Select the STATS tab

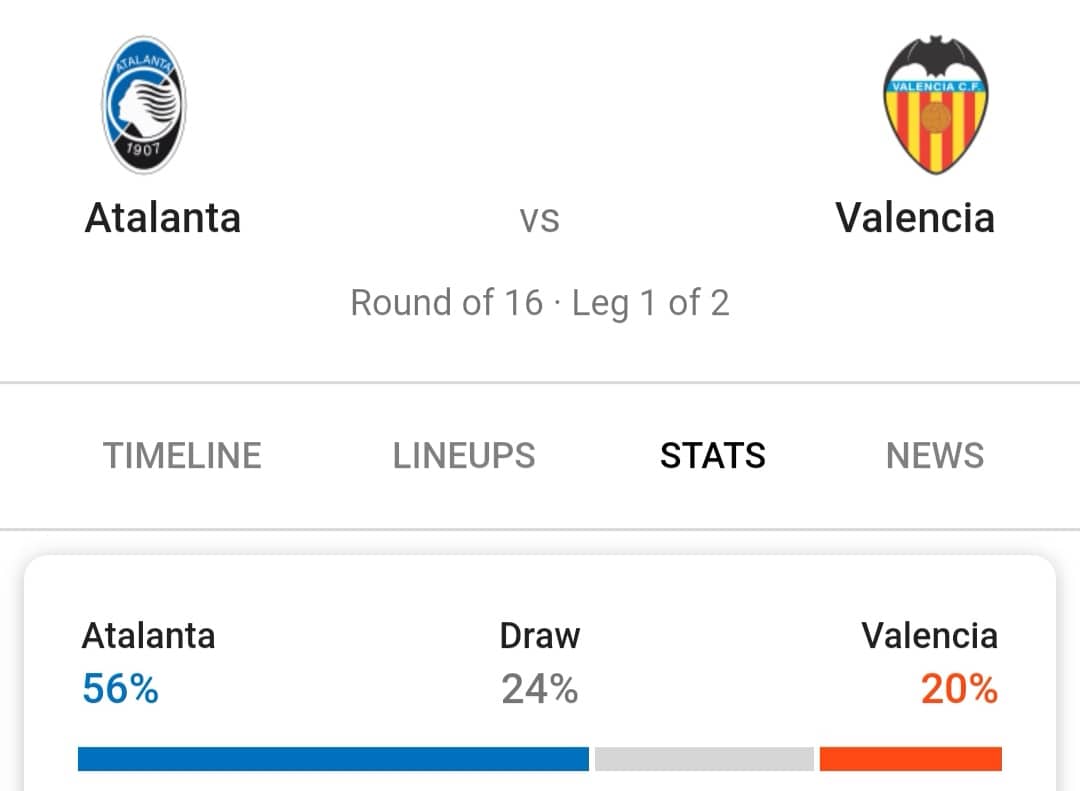coord(712,455)
